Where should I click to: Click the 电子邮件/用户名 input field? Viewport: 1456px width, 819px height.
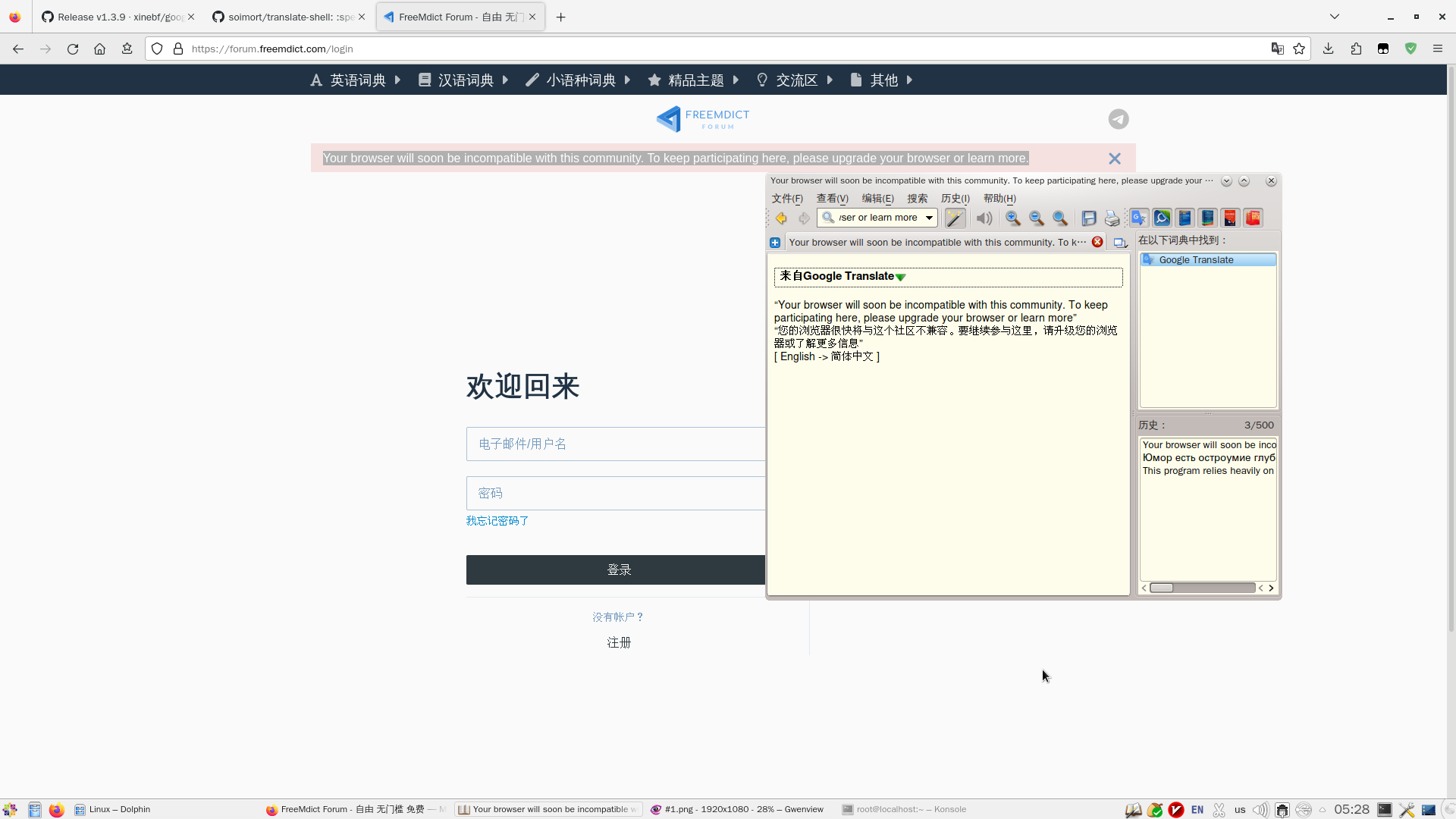pos(616,444)
